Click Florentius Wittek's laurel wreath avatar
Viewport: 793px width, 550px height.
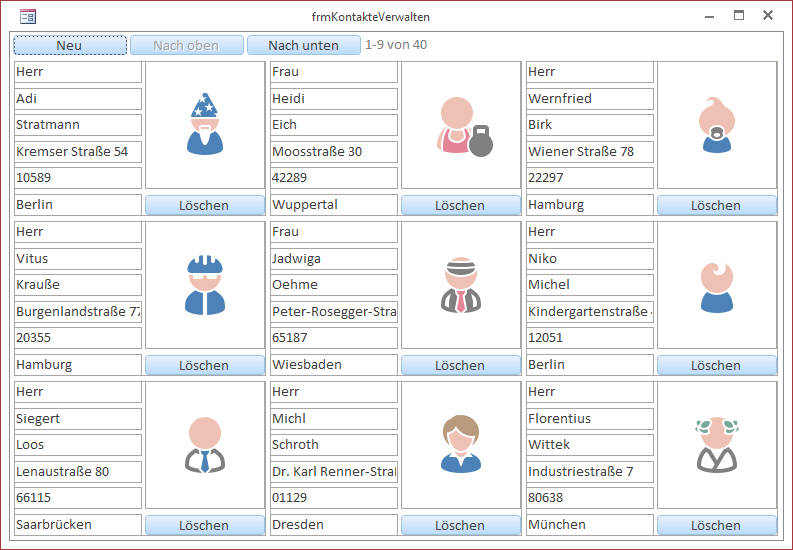(716, 445)
